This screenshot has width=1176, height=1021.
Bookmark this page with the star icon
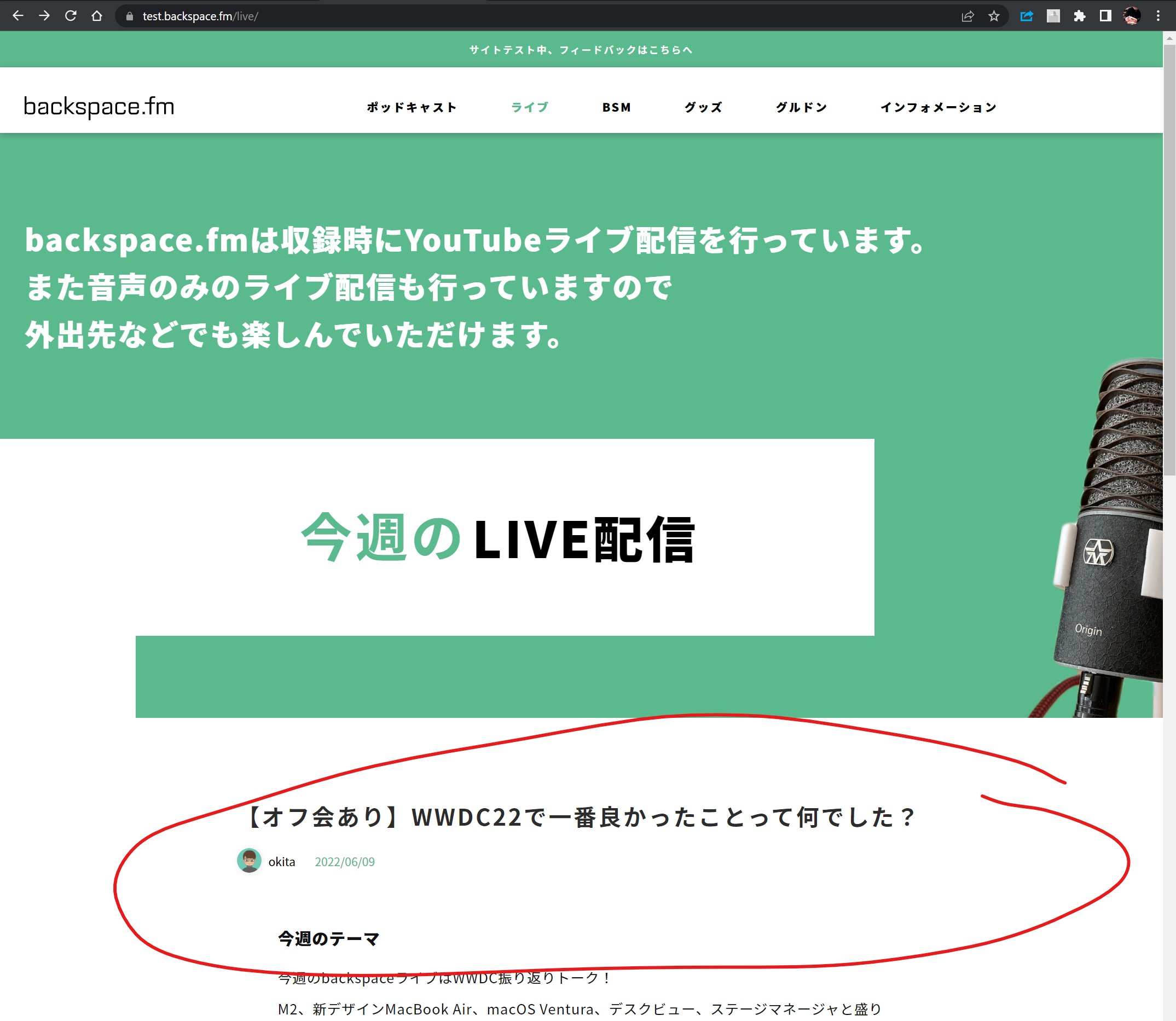994,16
